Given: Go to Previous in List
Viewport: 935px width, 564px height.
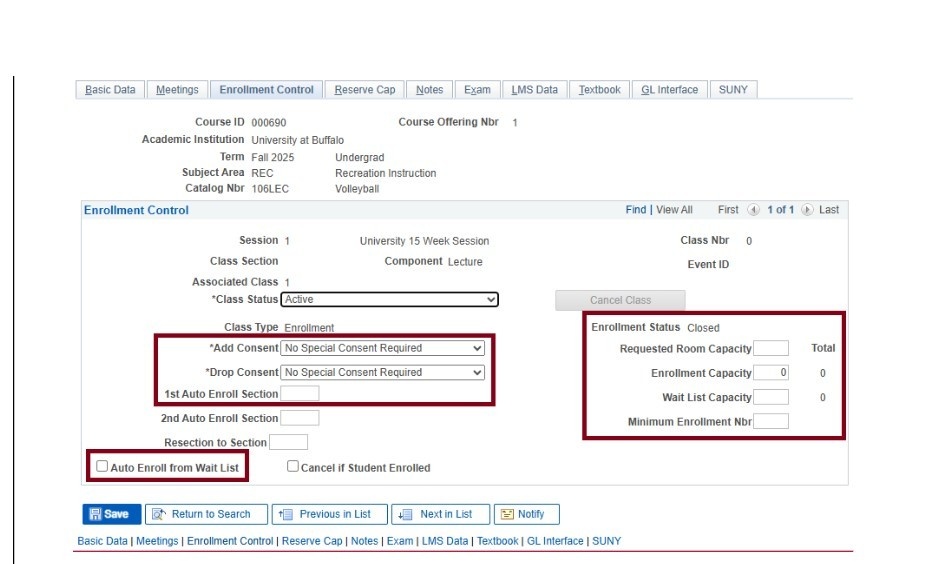Looking at the screenshot, I should point(325,514).
